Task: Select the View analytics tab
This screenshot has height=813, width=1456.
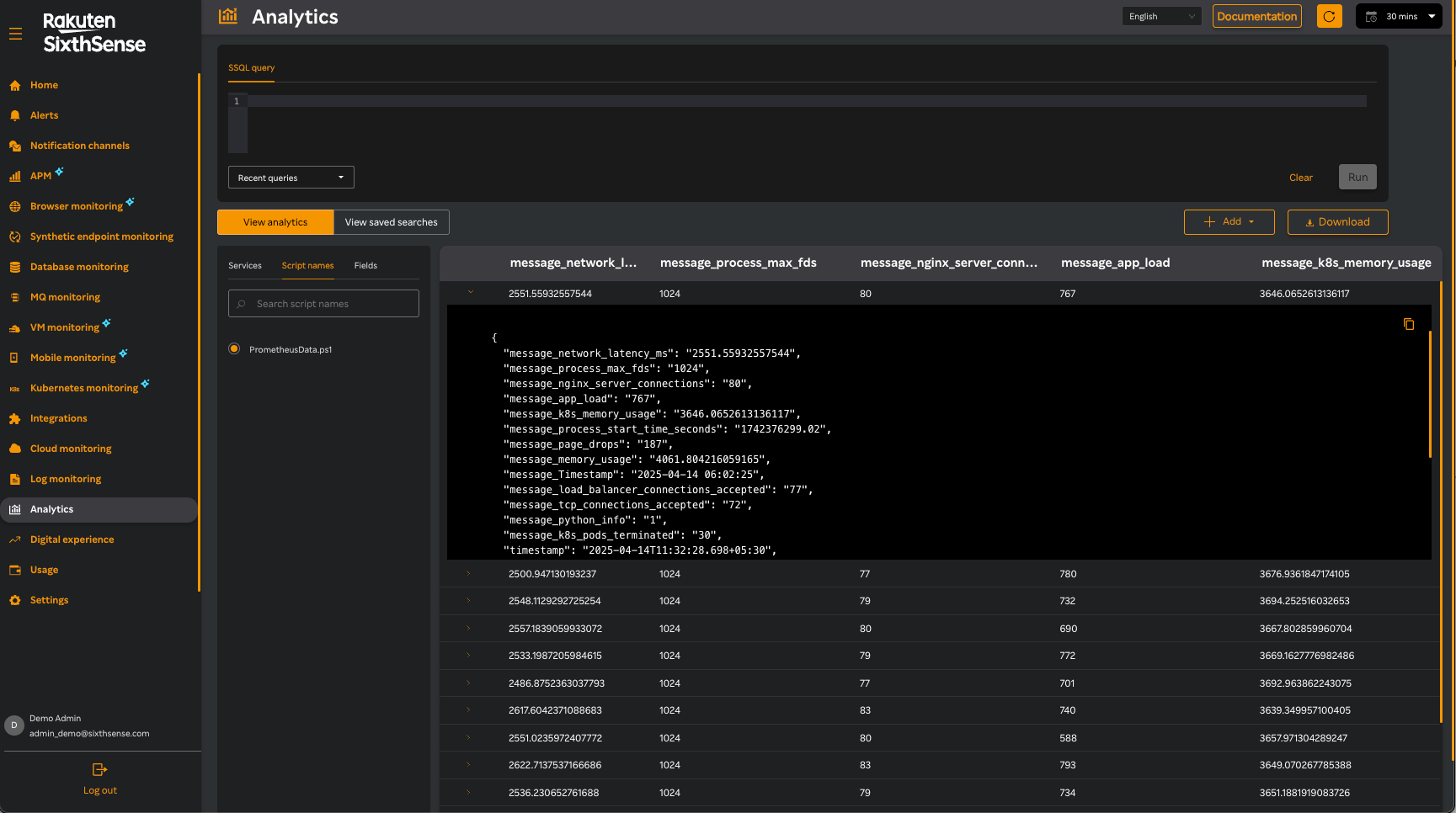Action: pyautogui.click(x=275, y=222)
